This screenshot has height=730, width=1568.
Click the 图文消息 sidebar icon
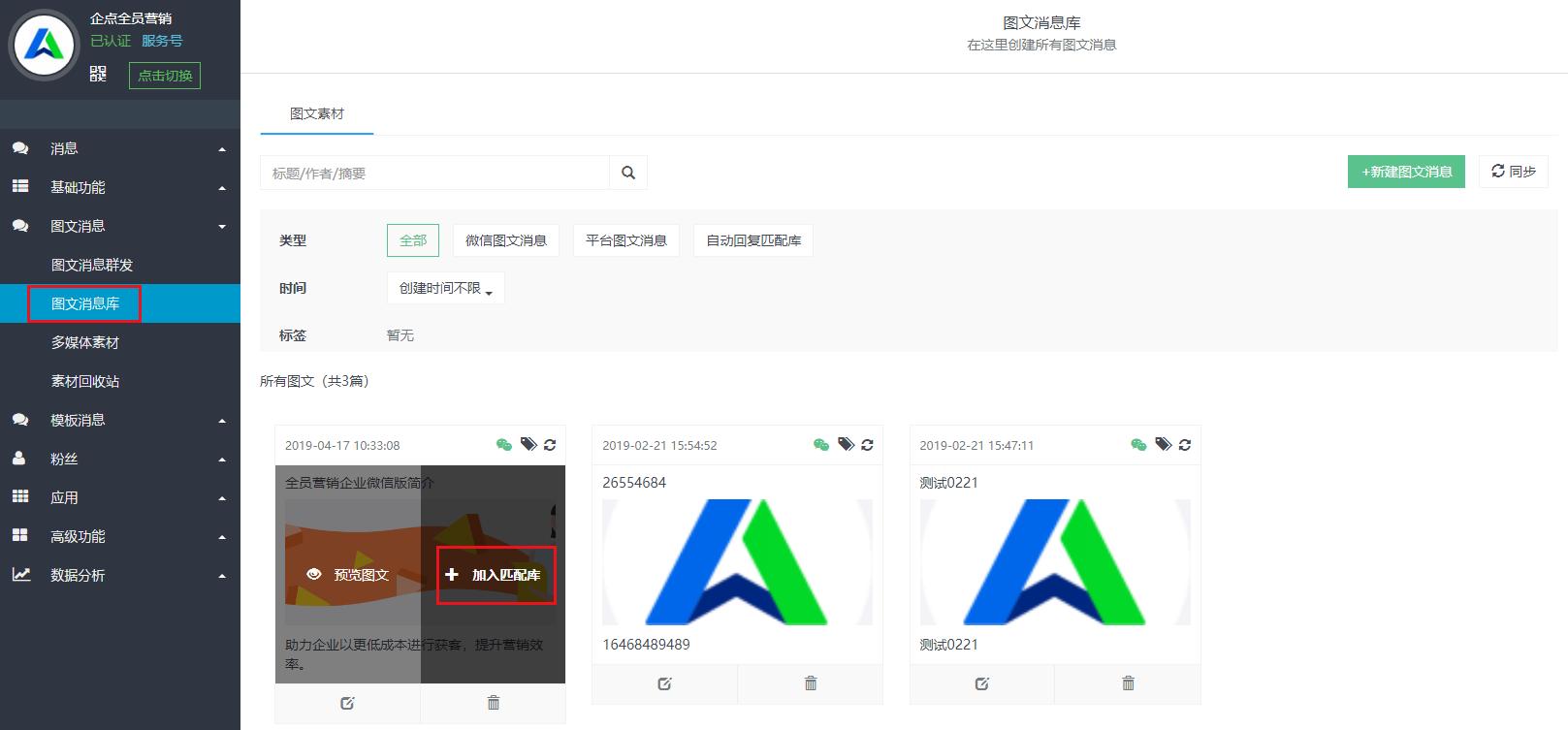pyautogui.click(x=19, y=226)
